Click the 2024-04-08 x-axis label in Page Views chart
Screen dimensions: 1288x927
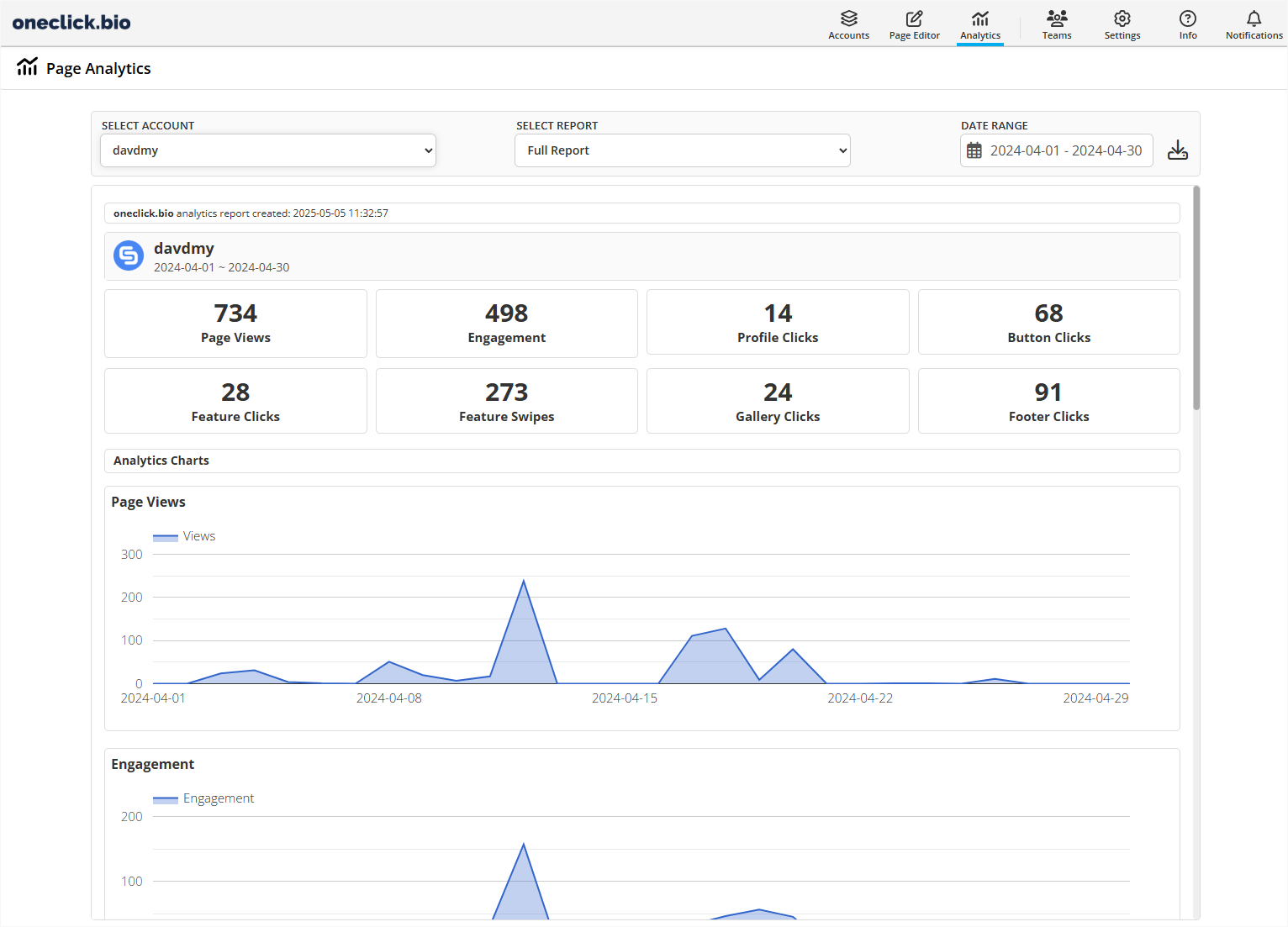click(x=389, y=698)
